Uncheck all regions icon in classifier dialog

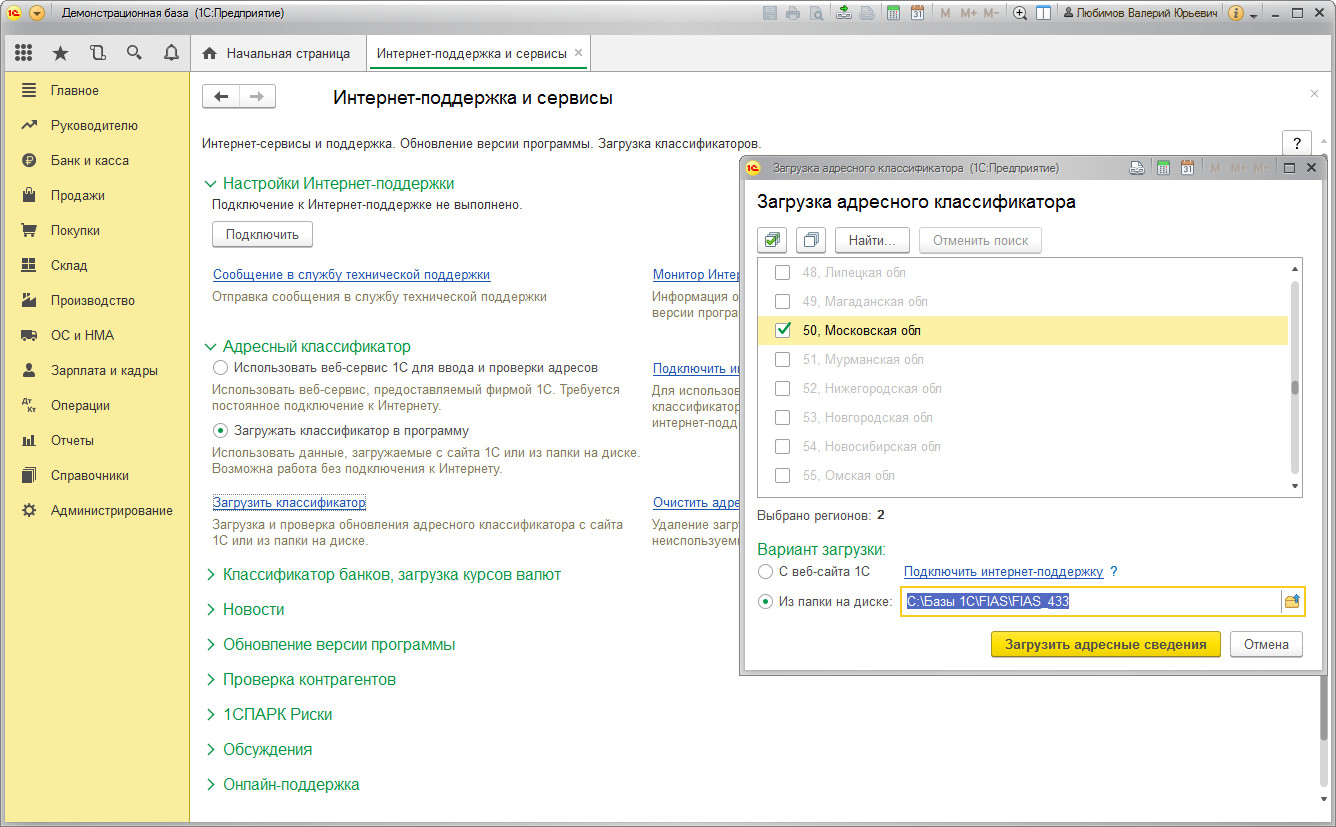click(810, 240)
